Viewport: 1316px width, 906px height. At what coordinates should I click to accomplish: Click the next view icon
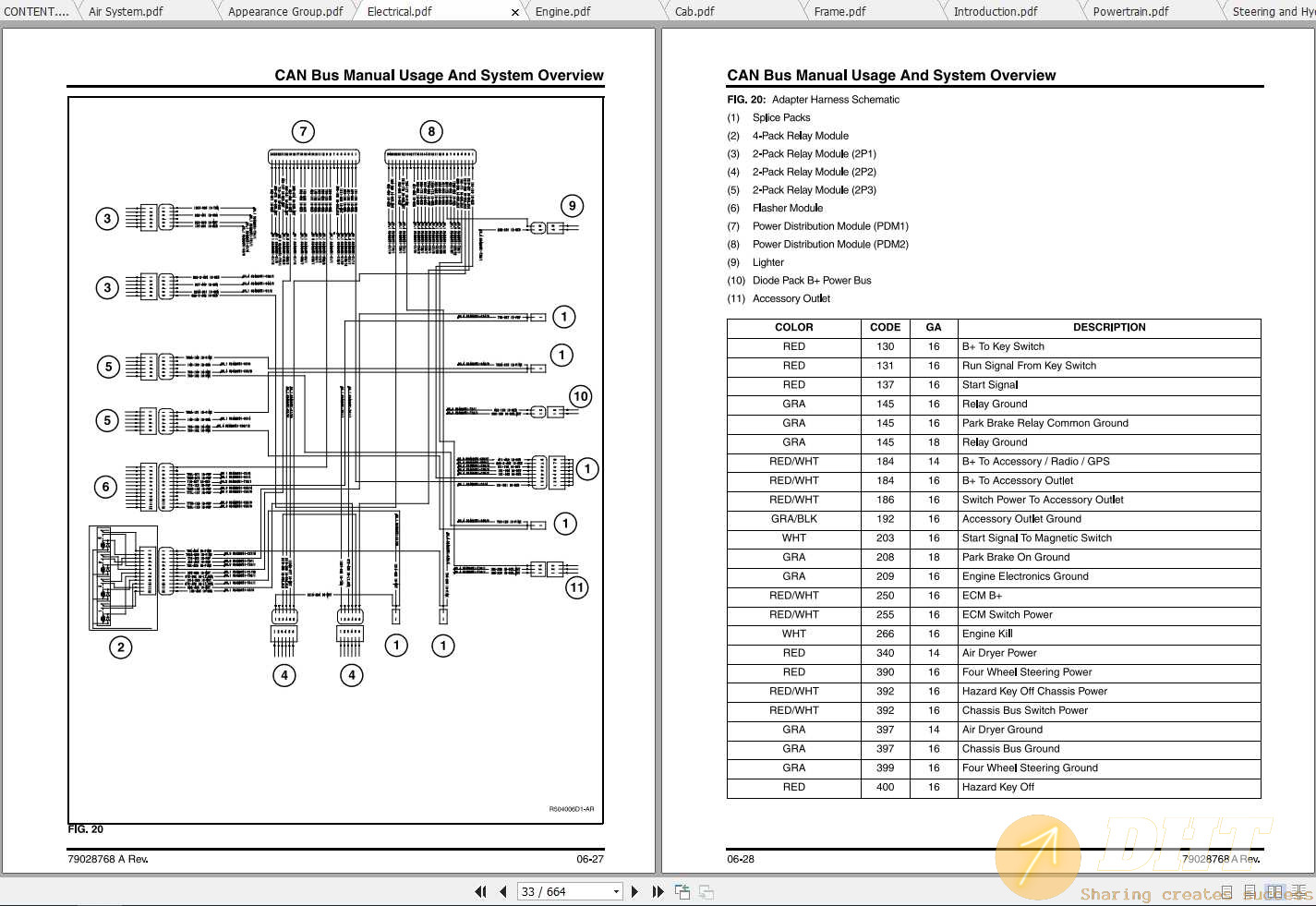[x=706, y=891]
